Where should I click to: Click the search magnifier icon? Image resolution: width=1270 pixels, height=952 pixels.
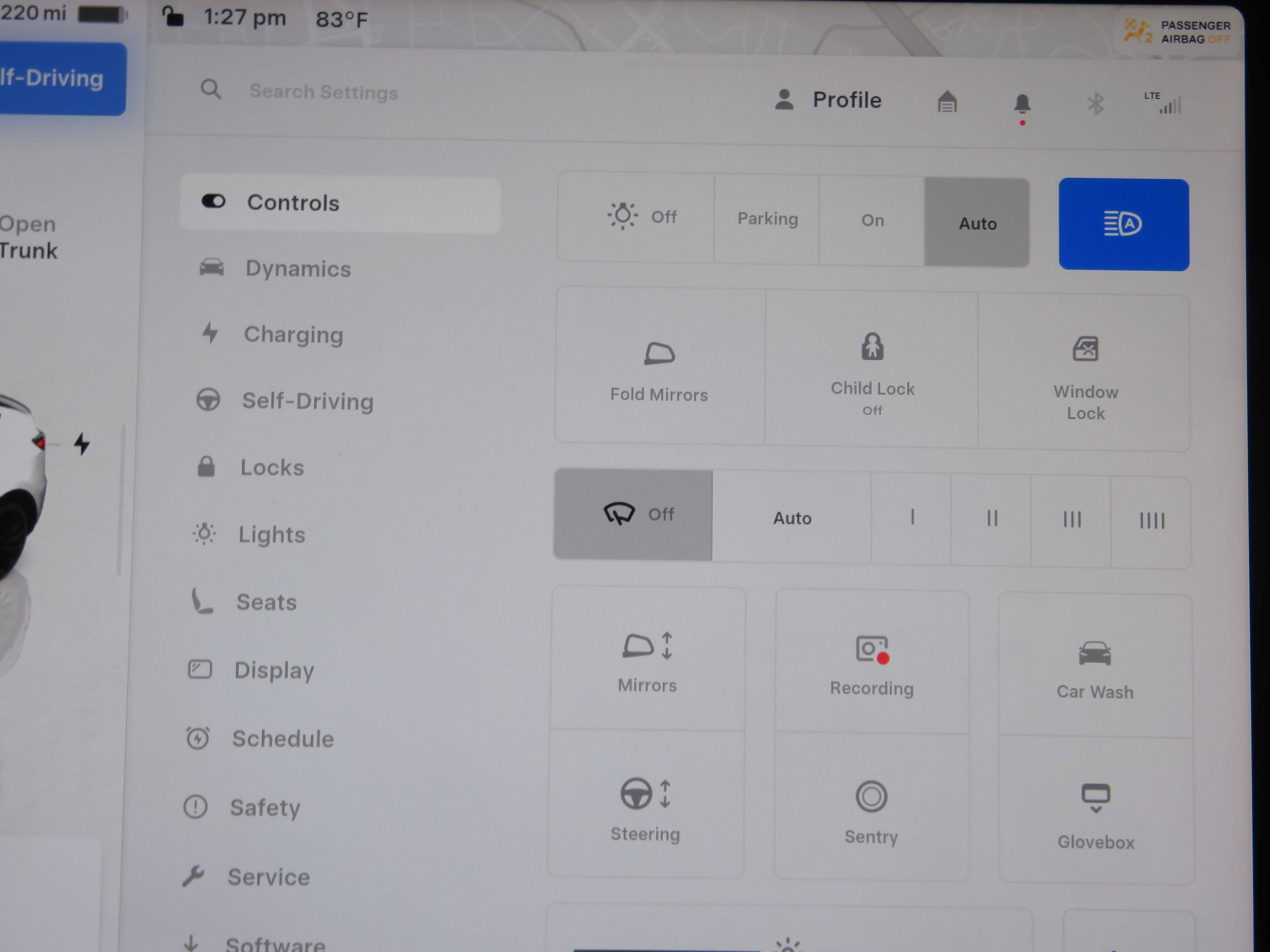pyautogui.click(x=211, y=89)
